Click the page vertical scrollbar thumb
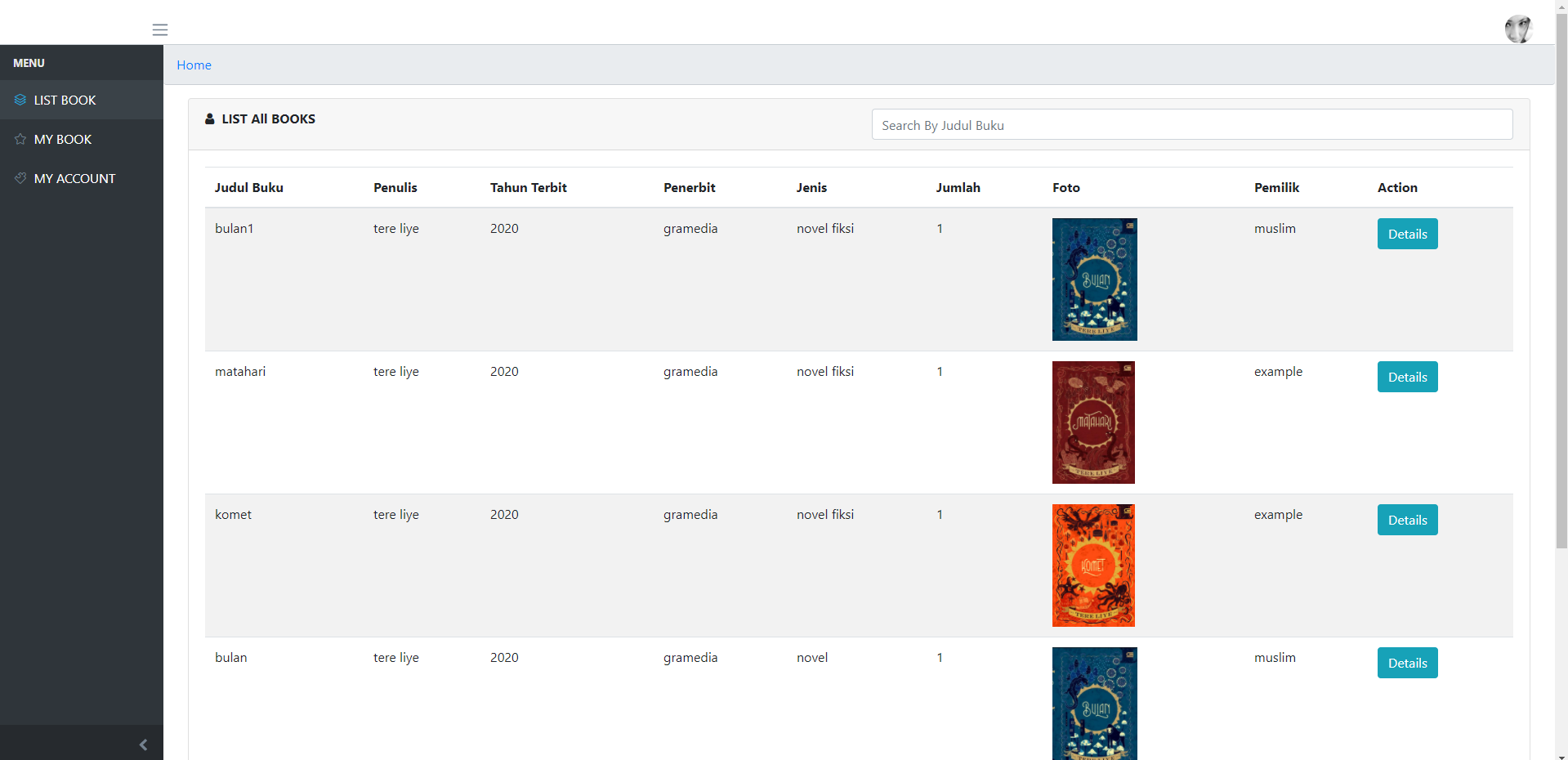1568x760 pixels. (1561, 280)
